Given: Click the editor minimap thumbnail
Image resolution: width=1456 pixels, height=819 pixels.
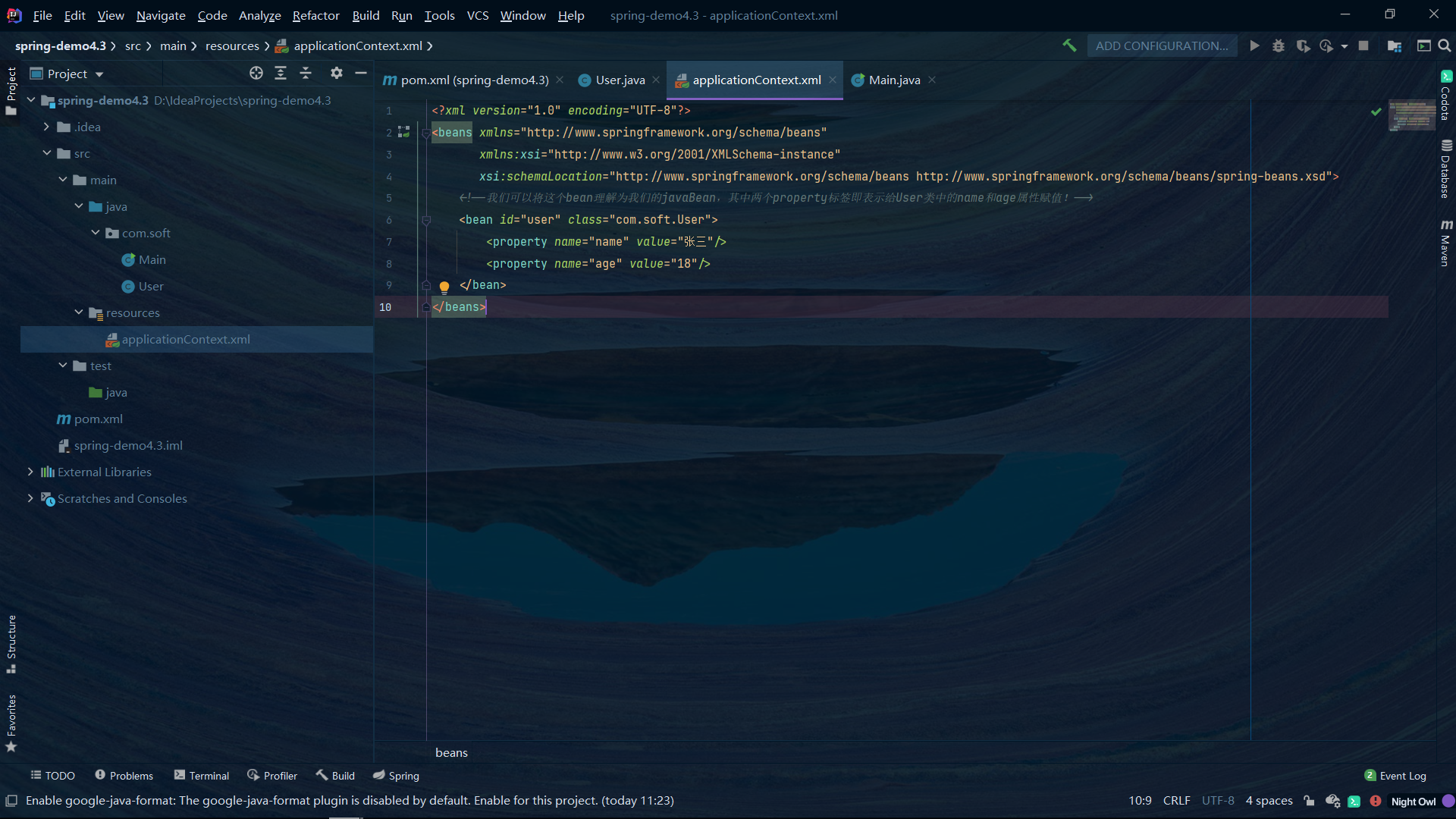Looking at the screenshot, I should [x=1411, y=115].
